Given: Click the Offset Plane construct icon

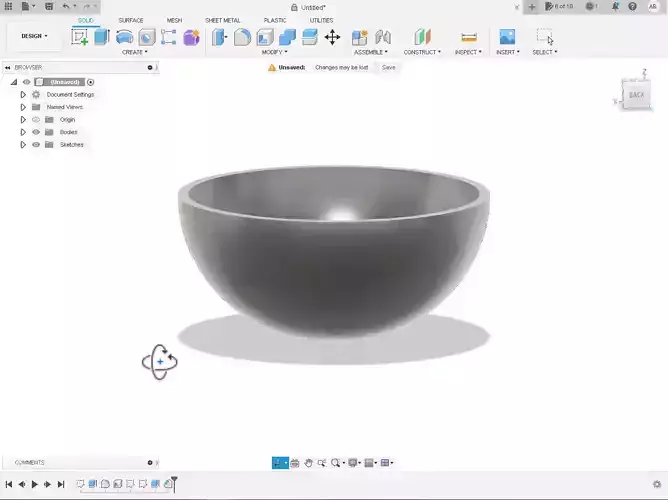Looking at the screenshot, I should (422, 37).
